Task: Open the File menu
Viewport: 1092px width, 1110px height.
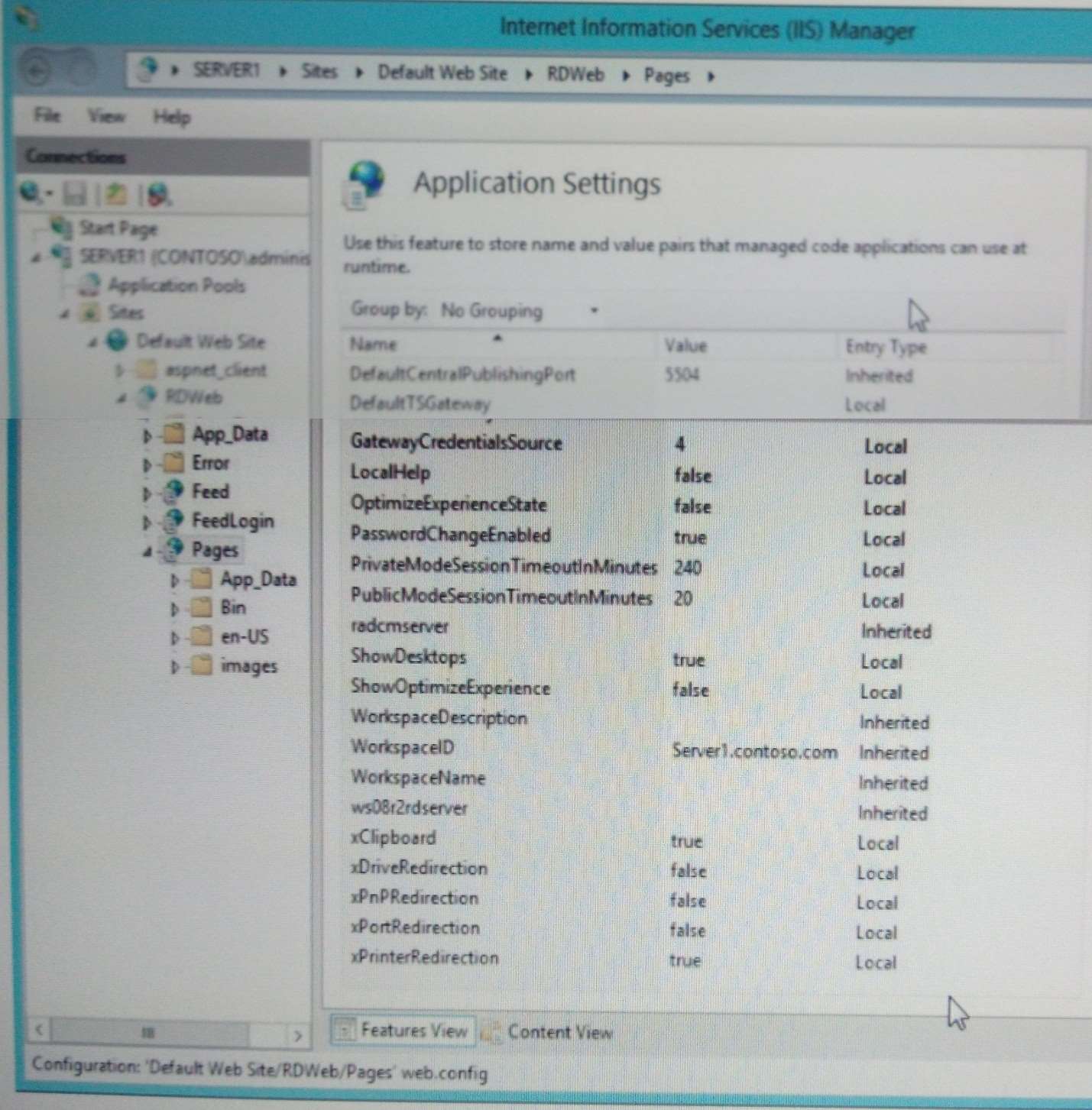Action: pyautogui.click(x=47, y=115)
